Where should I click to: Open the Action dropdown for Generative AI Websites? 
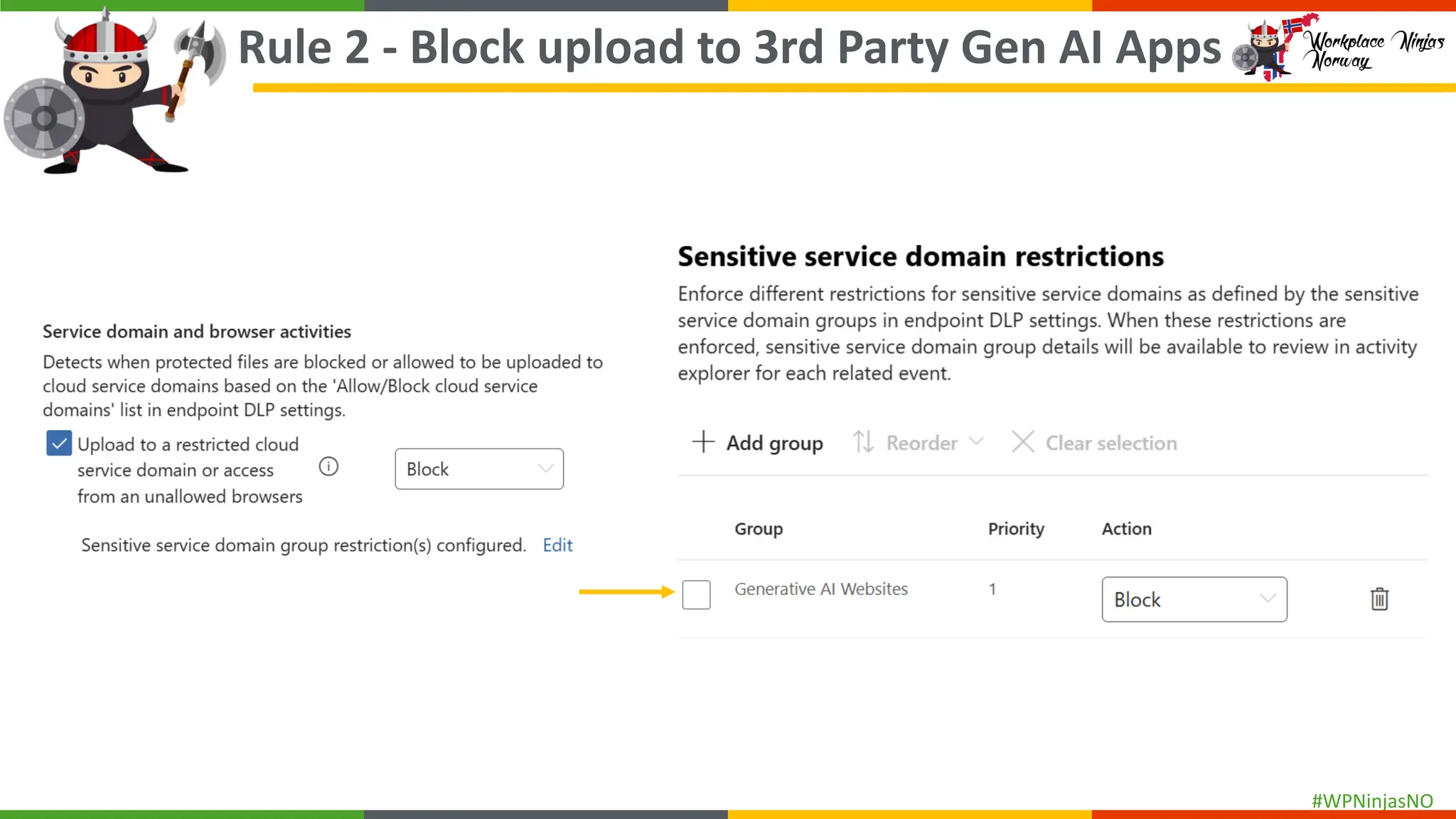[1194, 599]
